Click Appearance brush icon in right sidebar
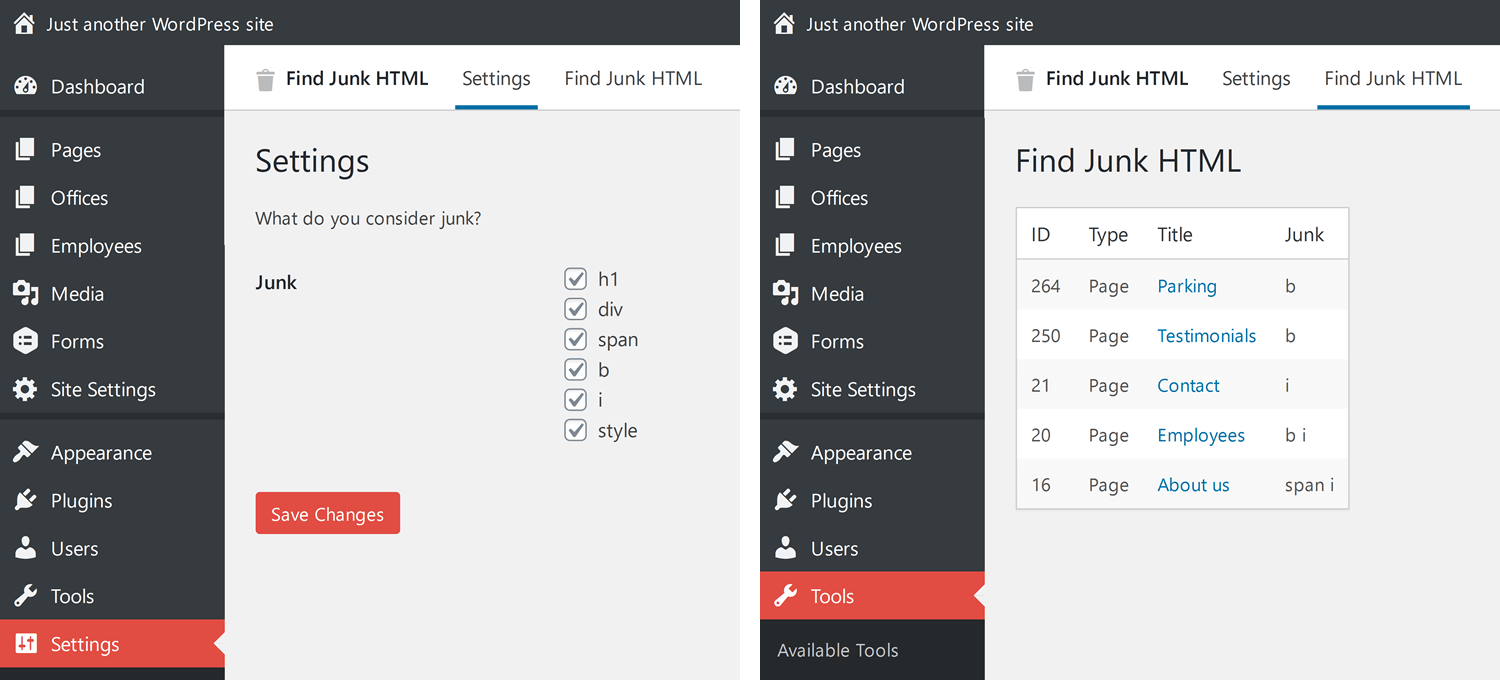This screenshot has width=1500, height=680. point(785,452)
